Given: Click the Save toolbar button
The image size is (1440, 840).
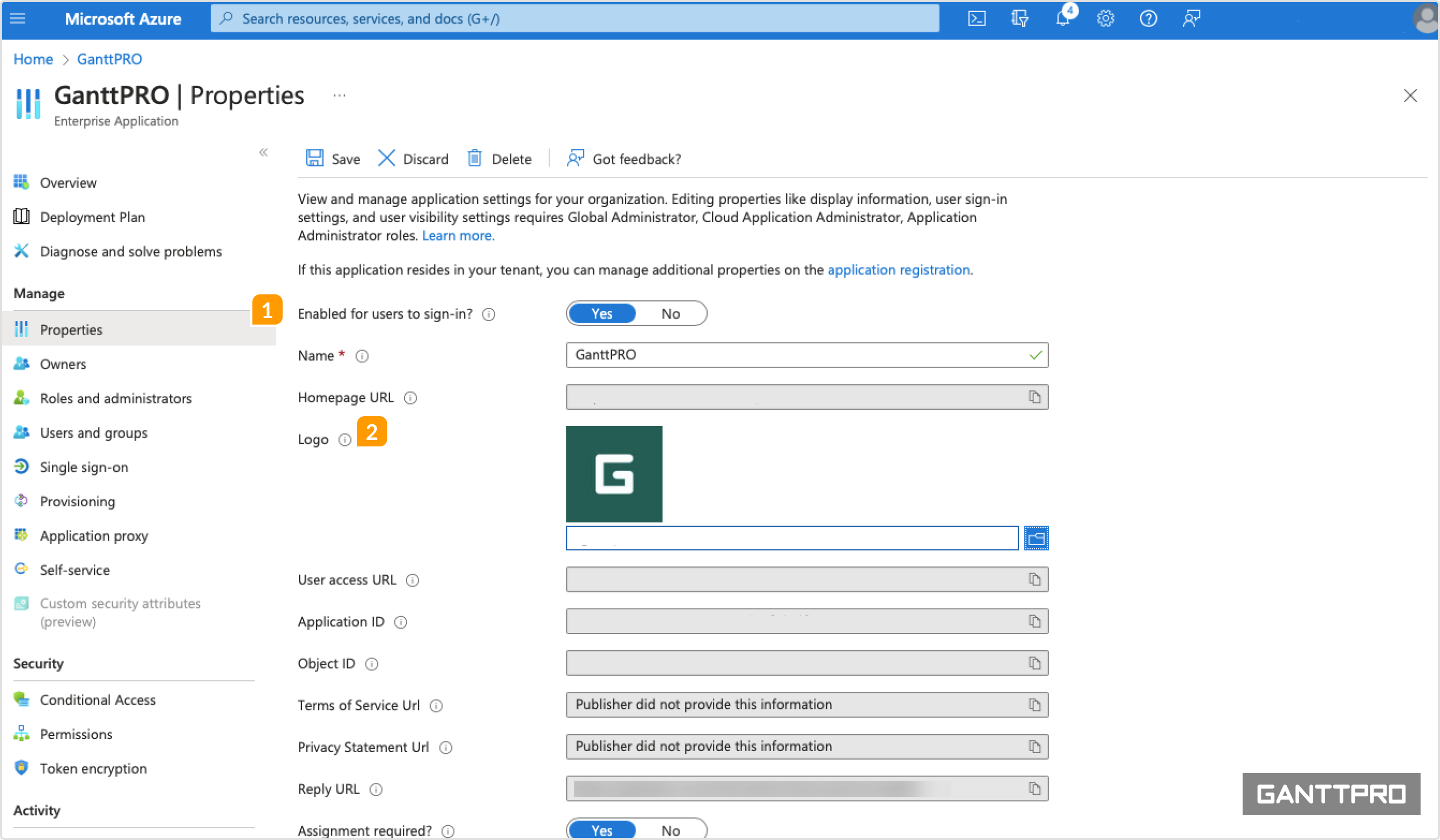Looking at the screenshot, I should coord(333,159).
